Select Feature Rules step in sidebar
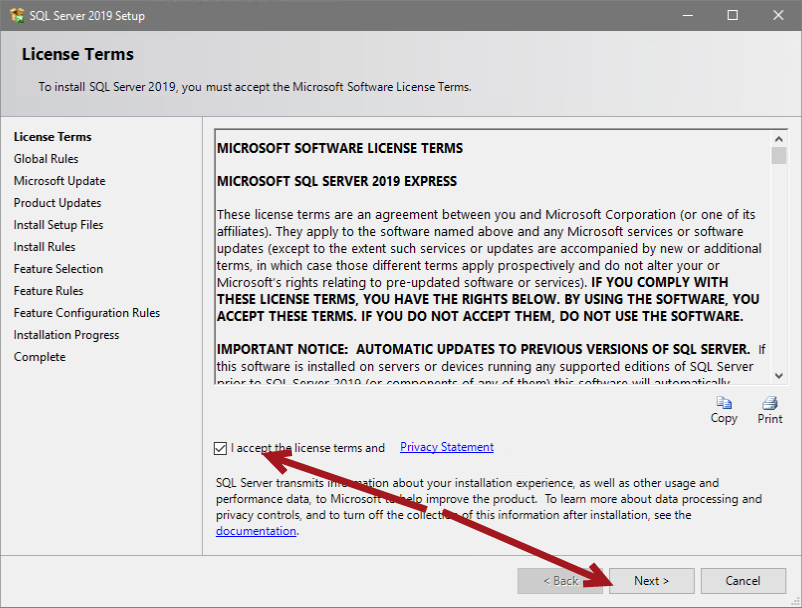Screen dimensions: 802x608 point(49,291)
